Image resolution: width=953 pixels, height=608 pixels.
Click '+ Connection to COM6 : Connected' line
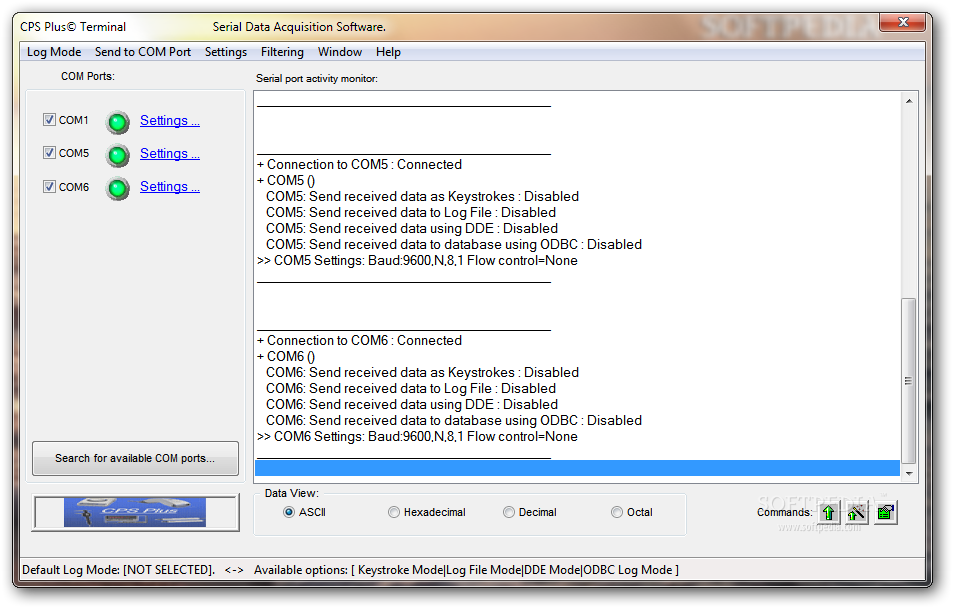tap(359, 340)
